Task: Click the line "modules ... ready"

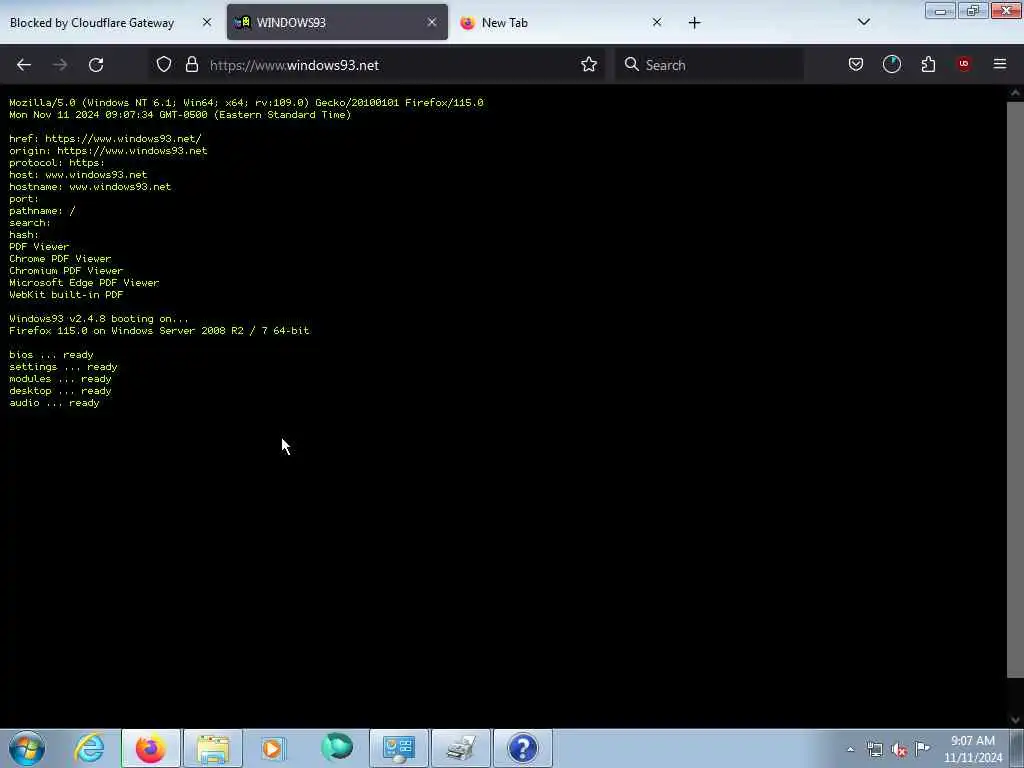Action: tap(60, 379)
